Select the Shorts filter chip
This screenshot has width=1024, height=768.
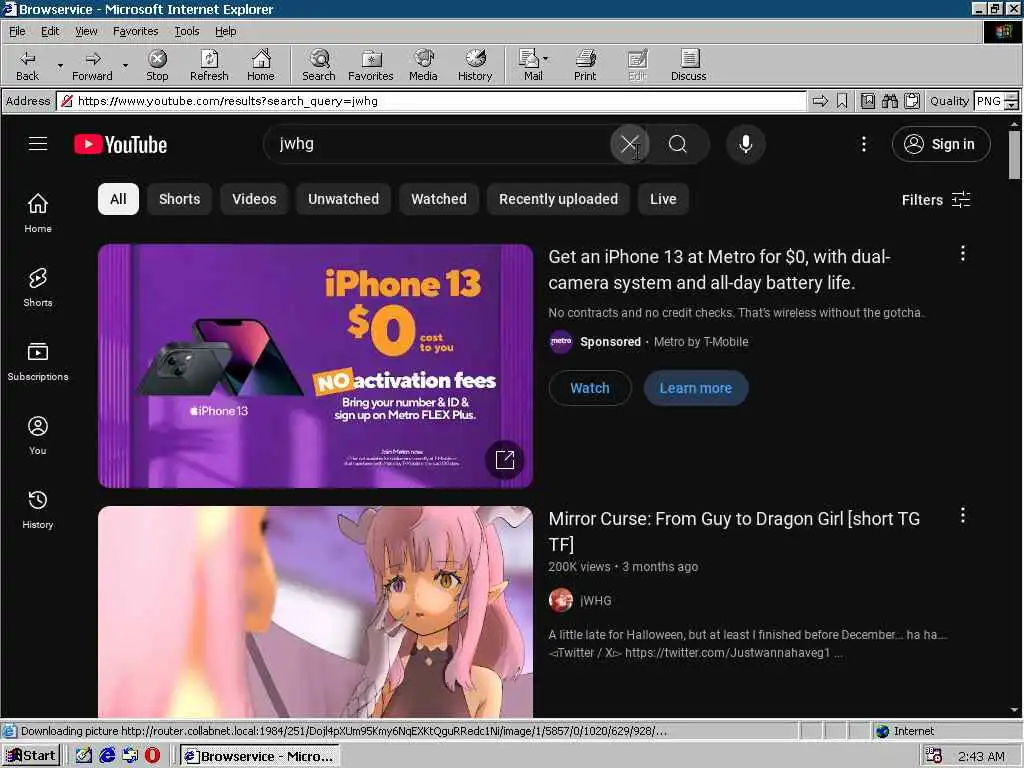coord(180,199)
